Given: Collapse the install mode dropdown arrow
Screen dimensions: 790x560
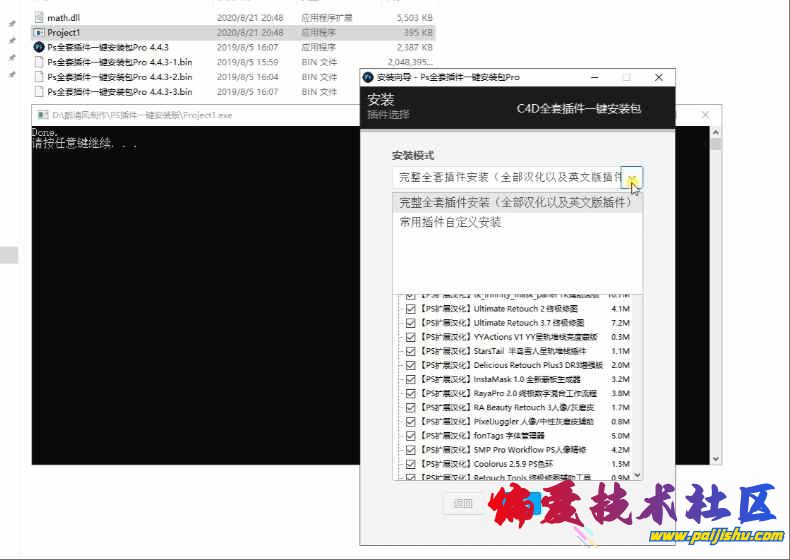Looking at the screenshot, I should click(x=632, y=177).
